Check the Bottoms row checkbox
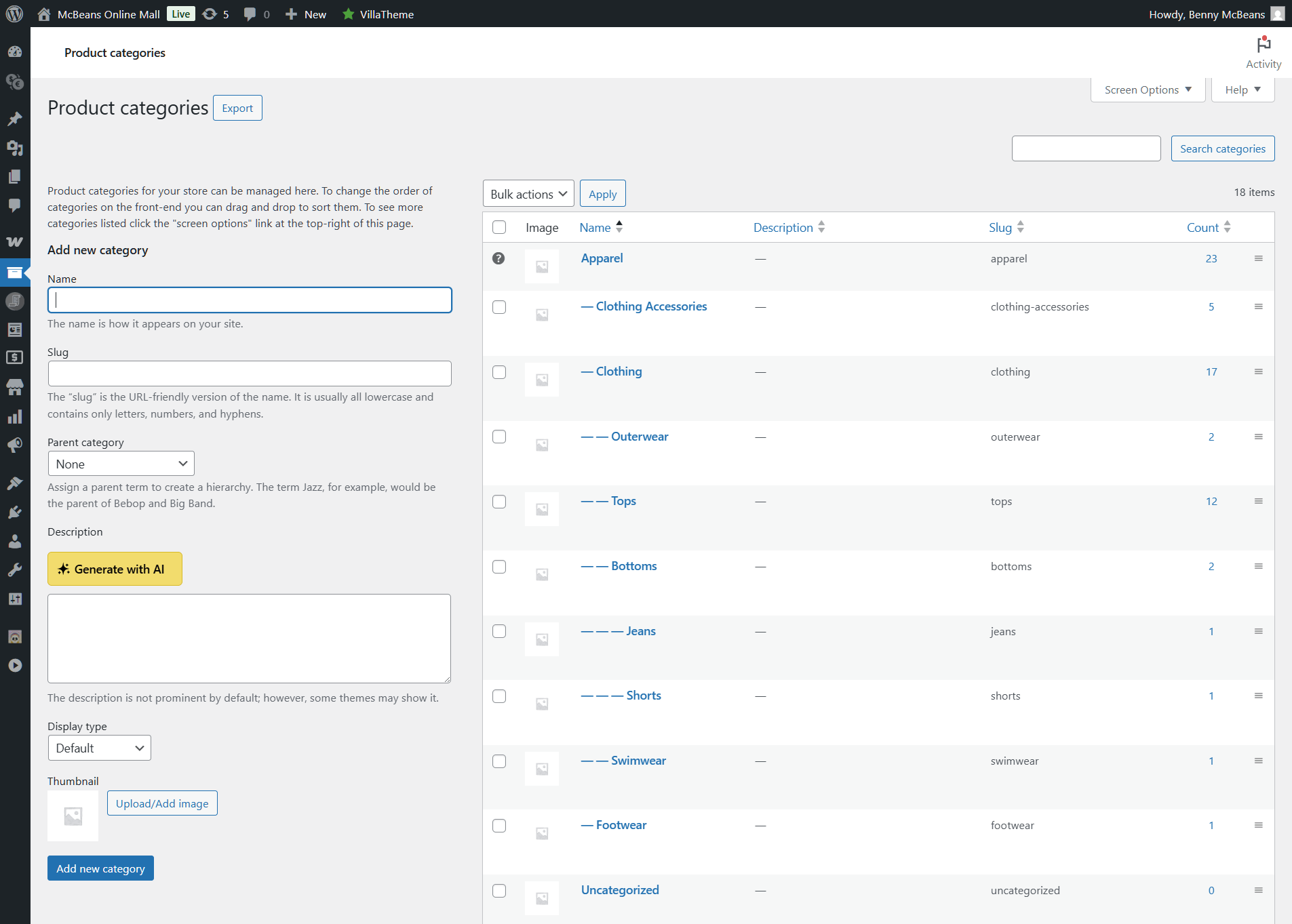The height and width of the screenshot is (924, 1292). 499,567
